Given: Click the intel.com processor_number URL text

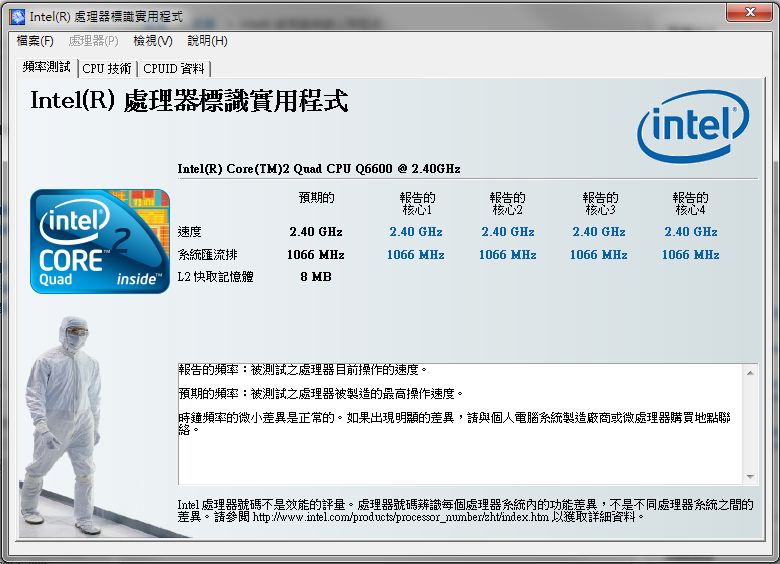Looking at the screenshot, I should [x=400, y=517].
